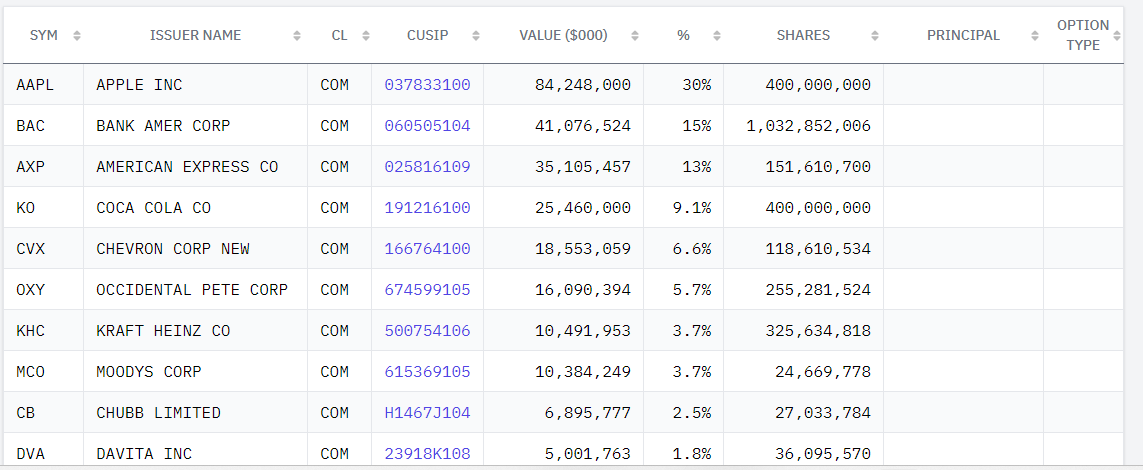The width and height of the screenshot is (1143, 470).
Task: Click OPTION TYPE column sort arrows
Action: coord(1118,36)
